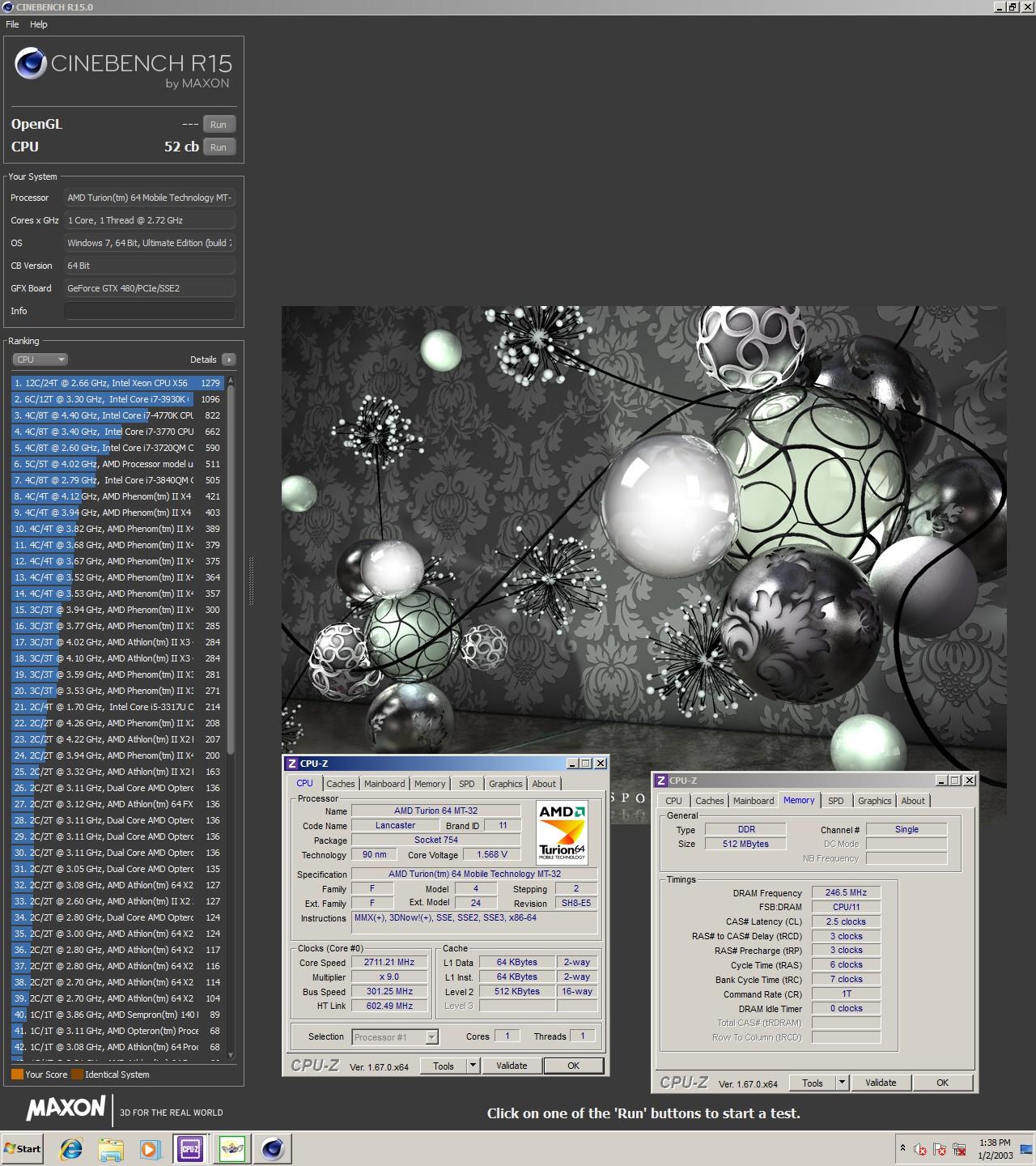
Task: Run the CPU benchmark
Action: pyautogui.click(x=219, y=147)
